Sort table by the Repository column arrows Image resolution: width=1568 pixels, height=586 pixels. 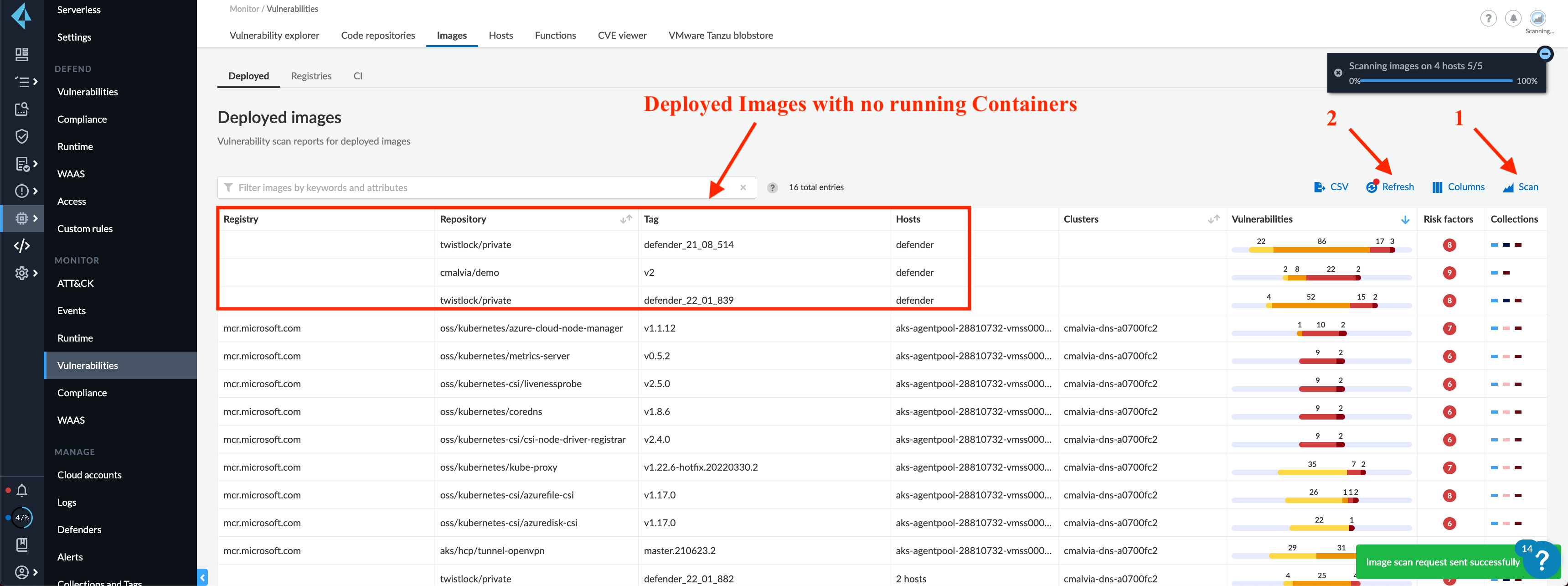coord(626,219)
